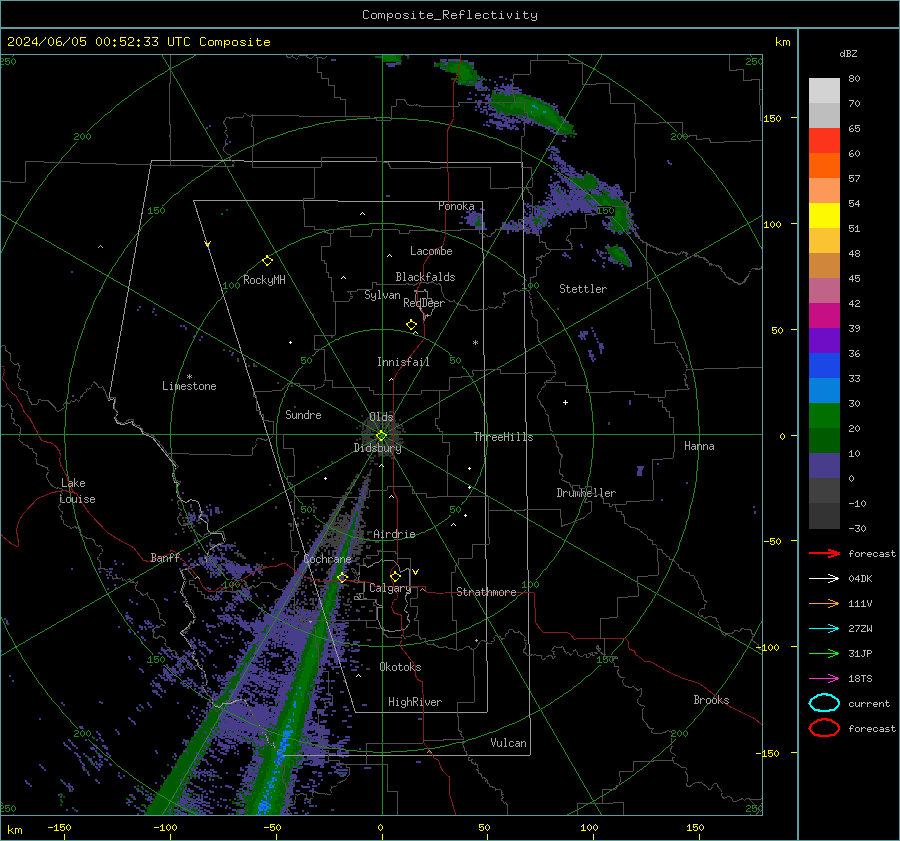Click the Lacombe label
Image resolution: width=900 pixels, height=841 pixels.
click(430, 251)
